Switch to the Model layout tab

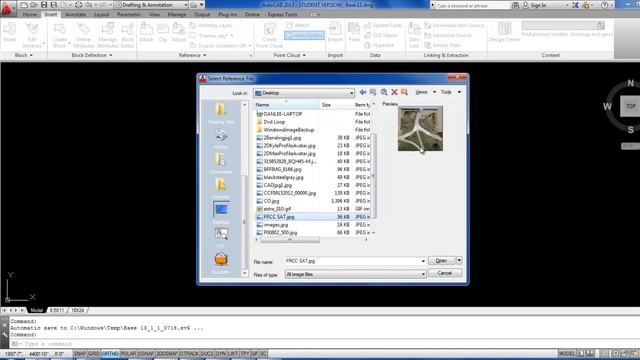[36, 310]
